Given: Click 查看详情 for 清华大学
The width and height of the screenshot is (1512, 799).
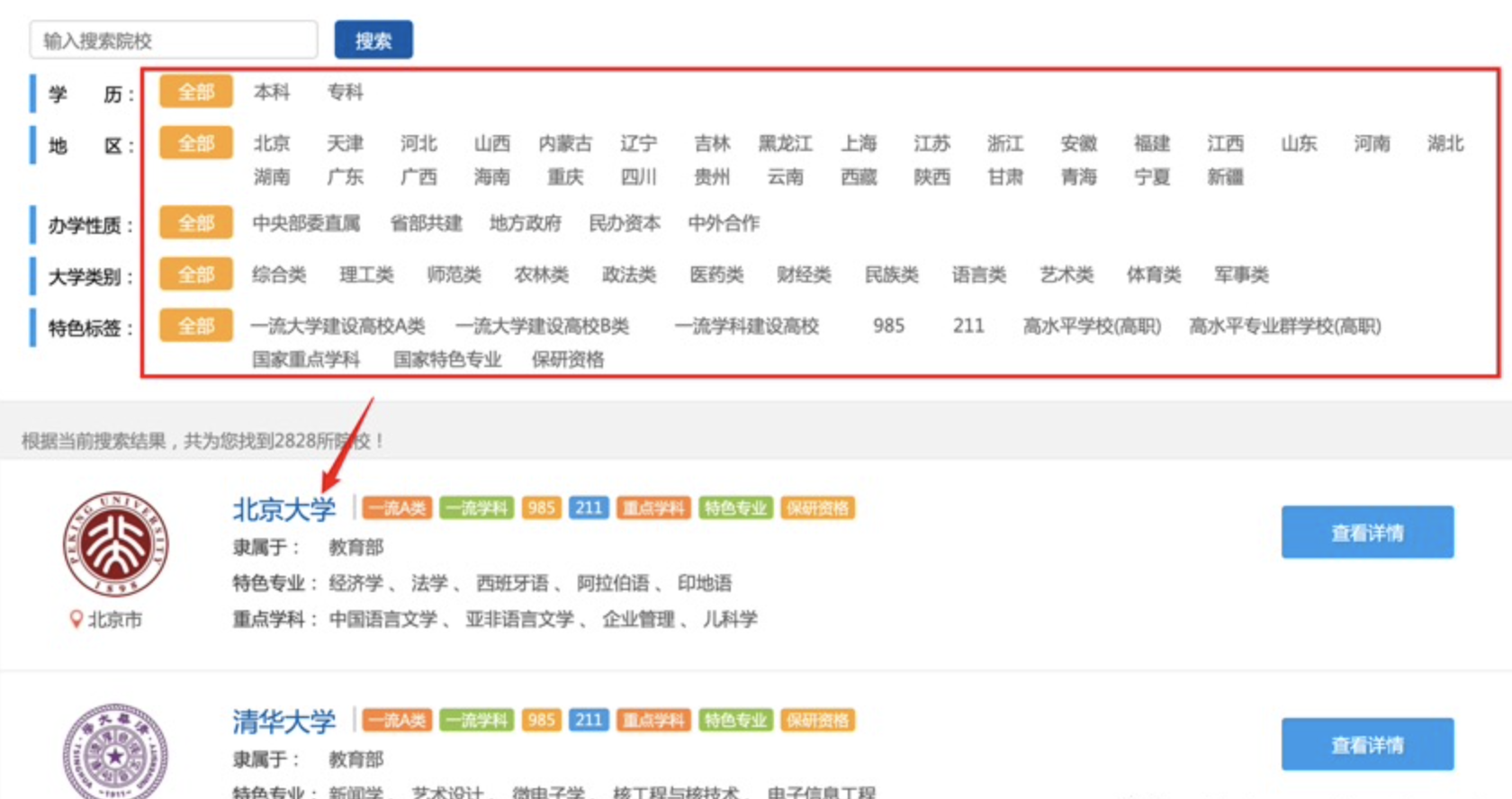Looking at the screenshot, I should pos(1367,745).
